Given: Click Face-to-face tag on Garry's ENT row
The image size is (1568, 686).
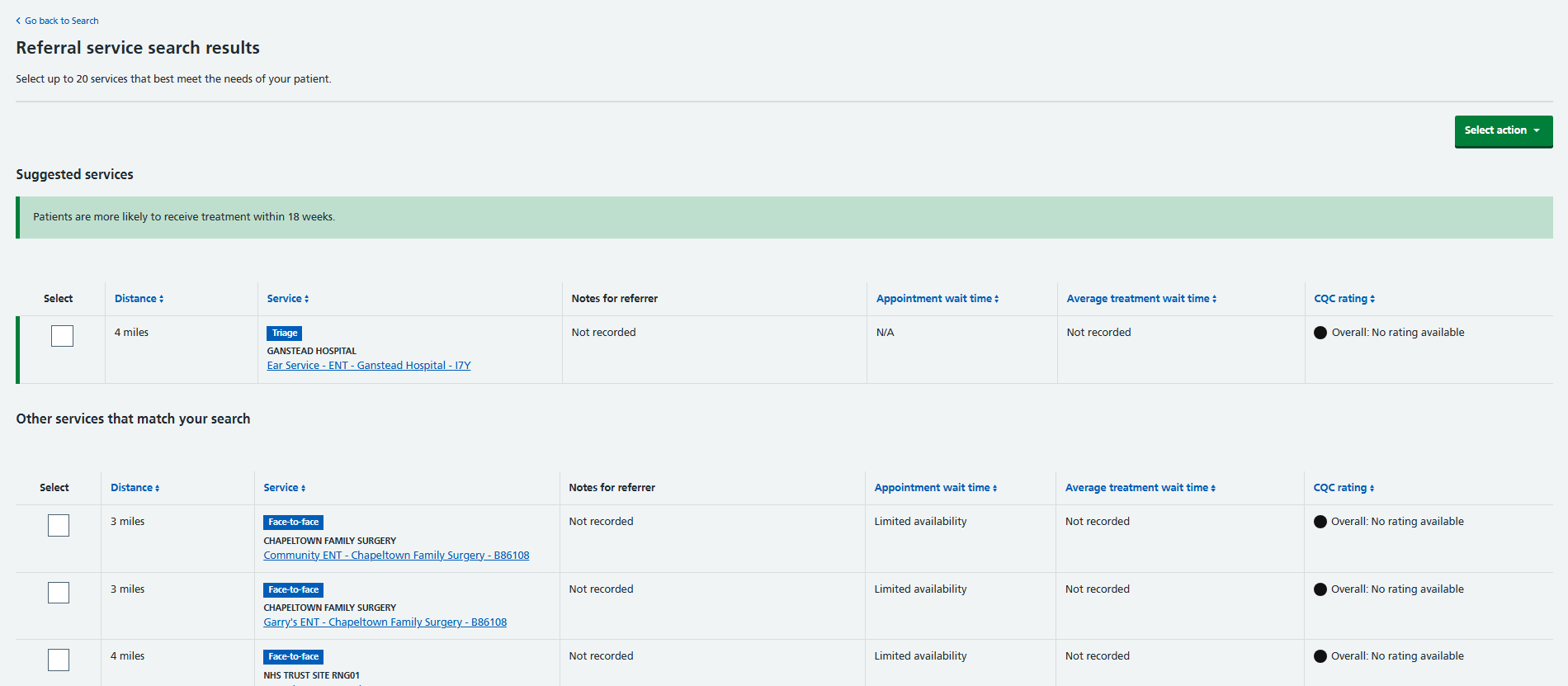Looking at the screenshot, I should pos(293,589).
